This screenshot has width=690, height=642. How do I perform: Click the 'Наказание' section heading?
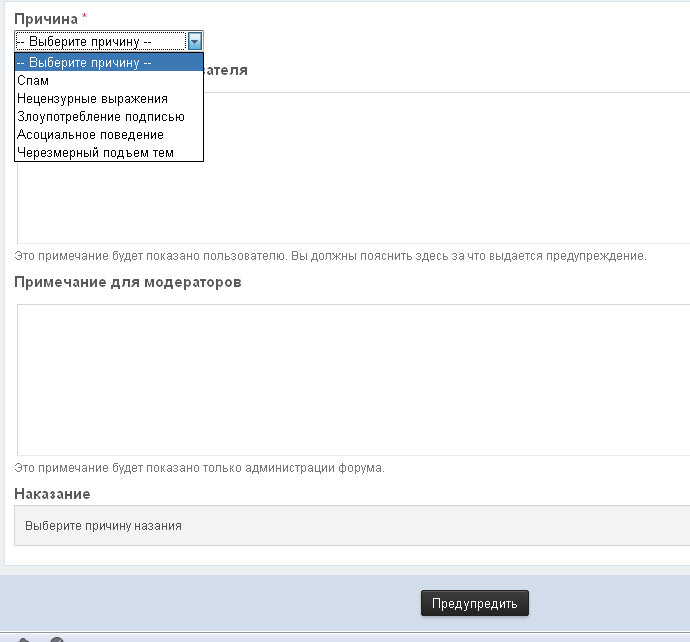[52, 494]
